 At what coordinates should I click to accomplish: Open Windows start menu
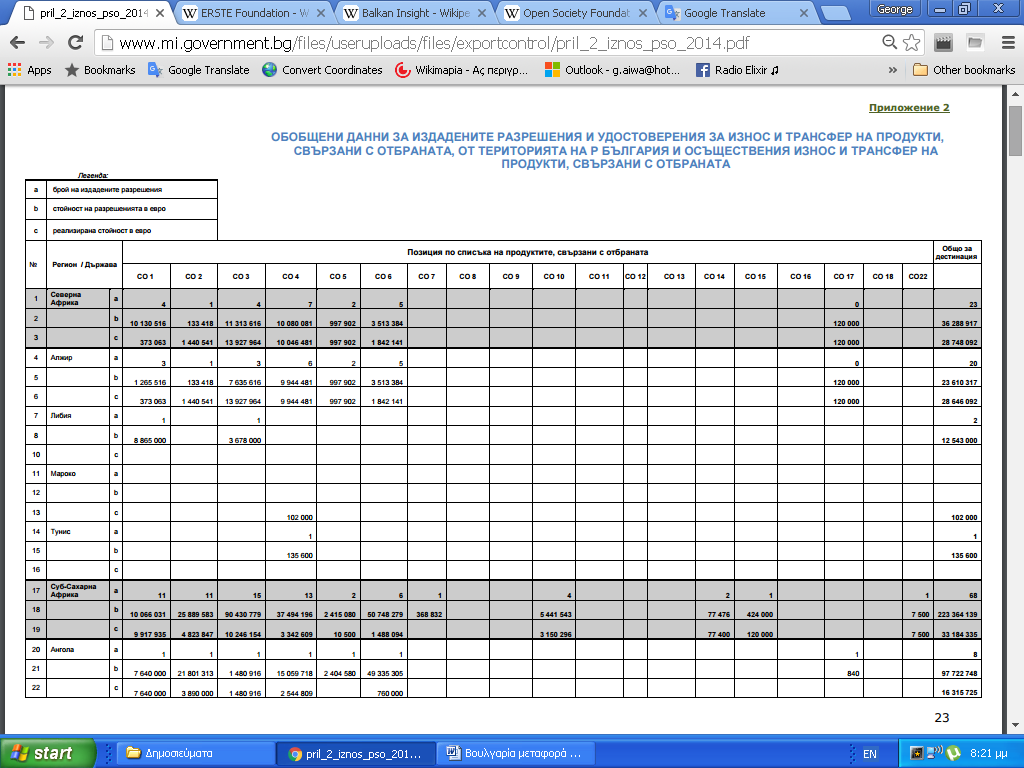48,753
